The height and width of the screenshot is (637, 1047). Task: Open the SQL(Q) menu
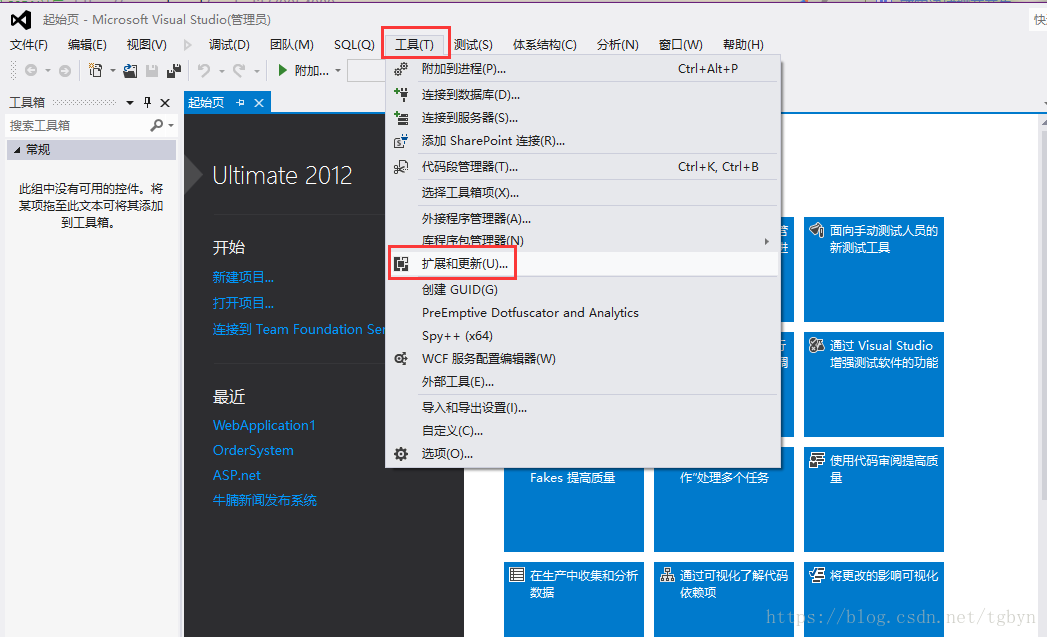[354, 45]
